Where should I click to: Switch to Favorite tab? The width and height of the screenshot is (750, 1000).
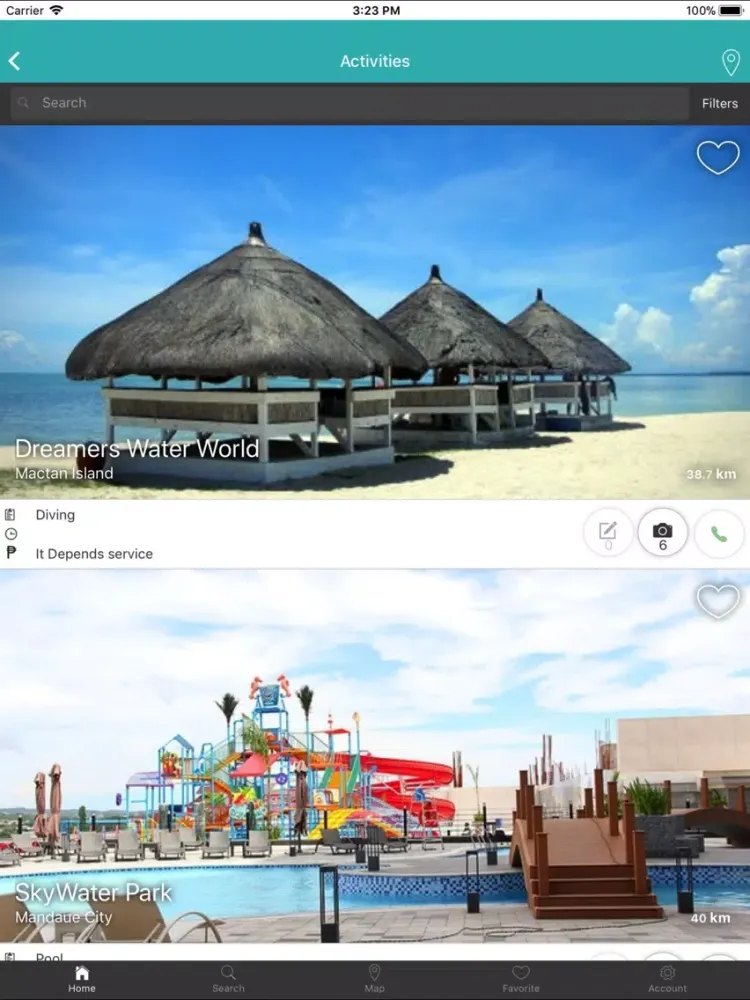pos(520,980)
